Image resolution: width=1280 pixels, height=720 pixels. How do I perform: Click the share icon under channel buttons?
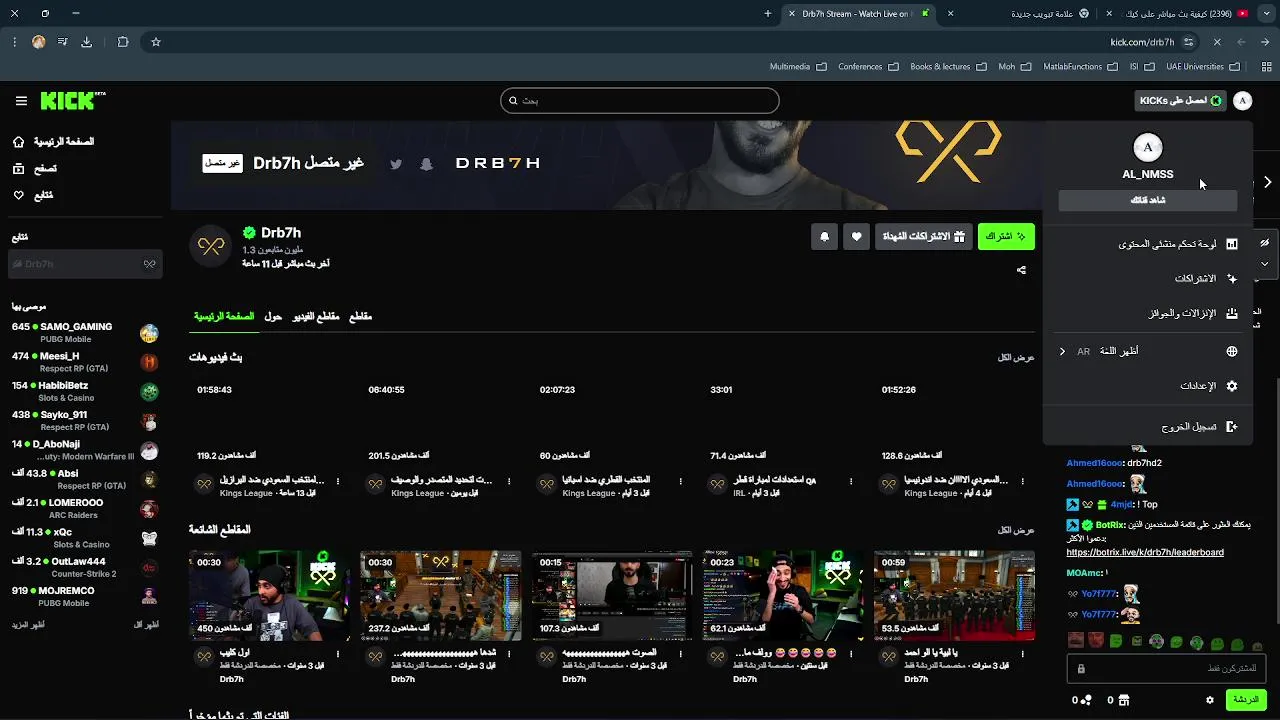pyautogui.click(x=1021, y=270)
